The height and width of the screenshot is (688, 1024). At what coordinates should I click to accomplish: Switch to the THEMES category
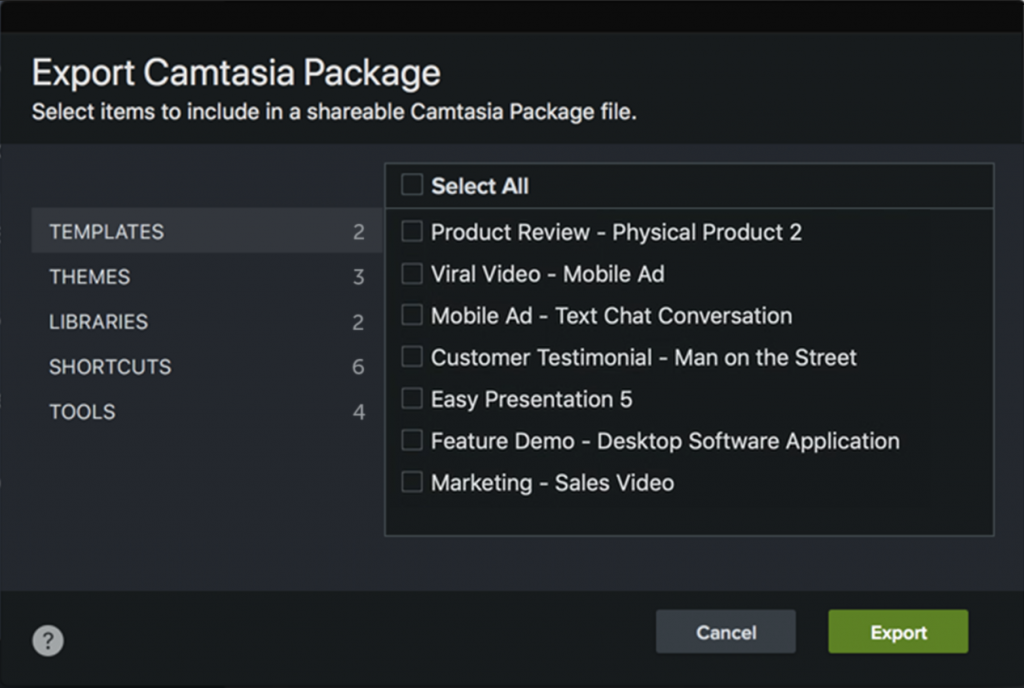[x=206, y=277]
